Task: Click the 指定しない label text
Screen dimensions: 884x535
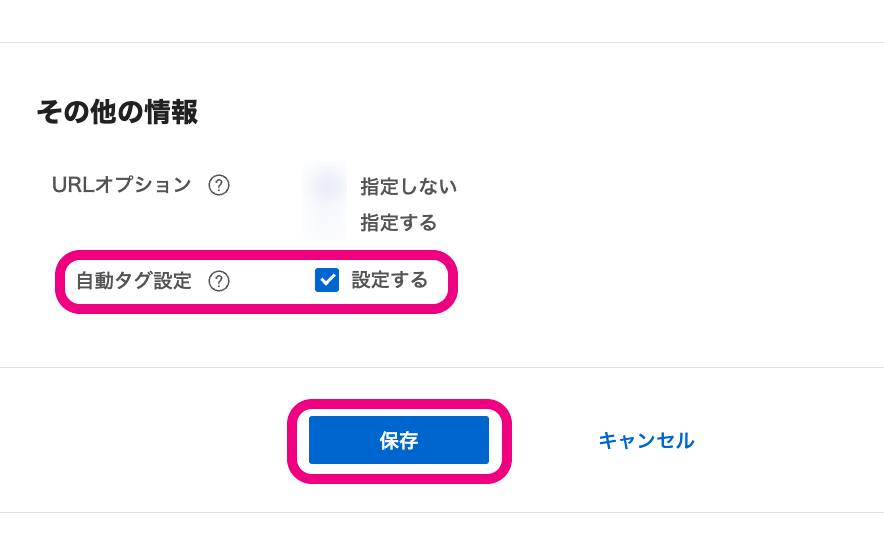Action: tap(408, 186)
